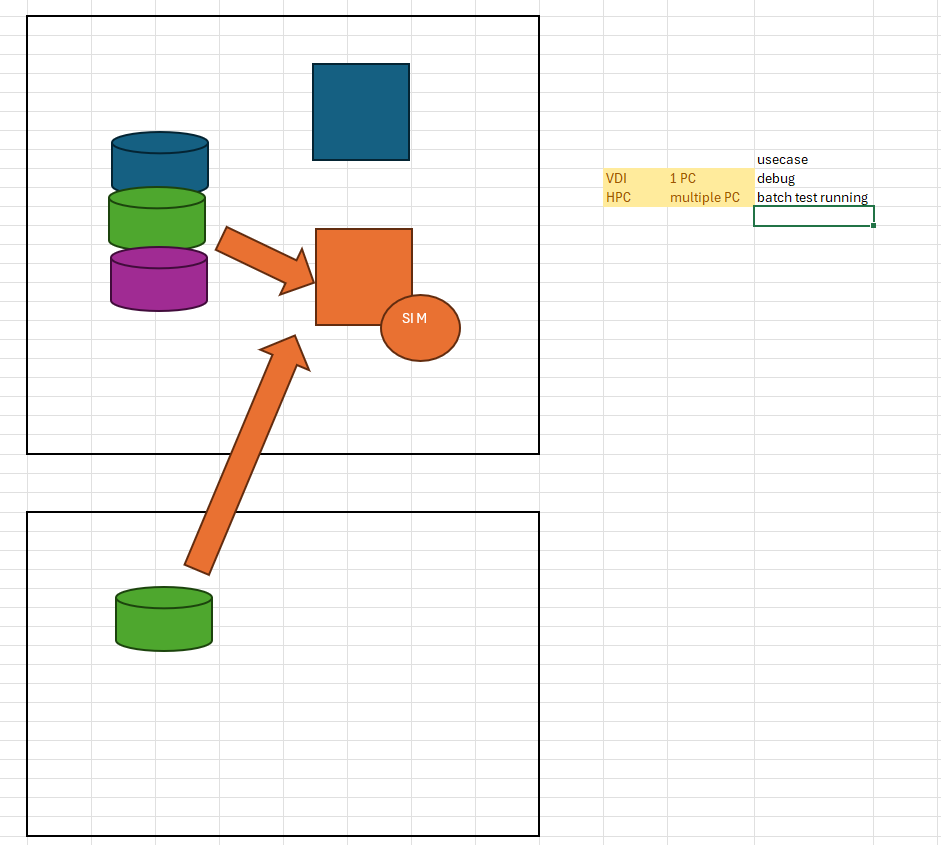Click the top border of the lower large rectangle

tap(283, 512)
